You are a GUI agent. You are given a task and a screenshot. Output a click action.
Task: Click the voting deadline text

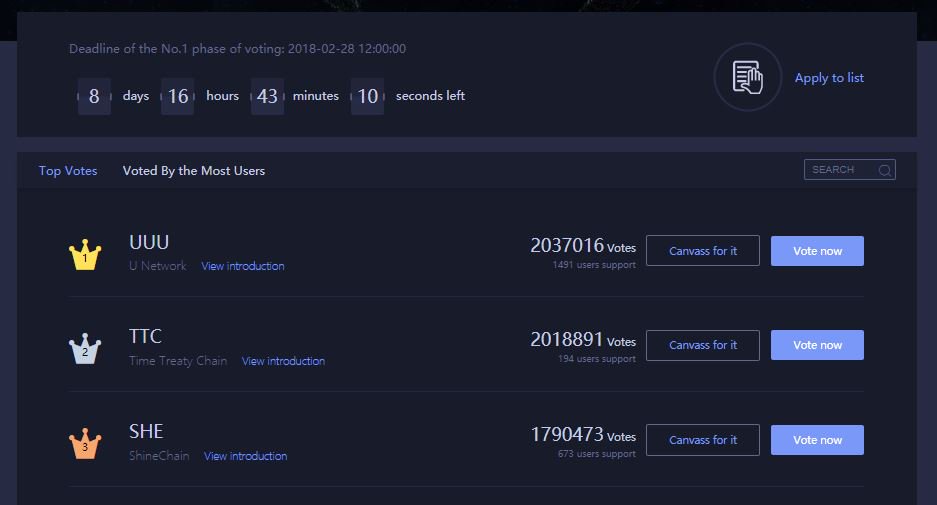(x=237, y=49)
